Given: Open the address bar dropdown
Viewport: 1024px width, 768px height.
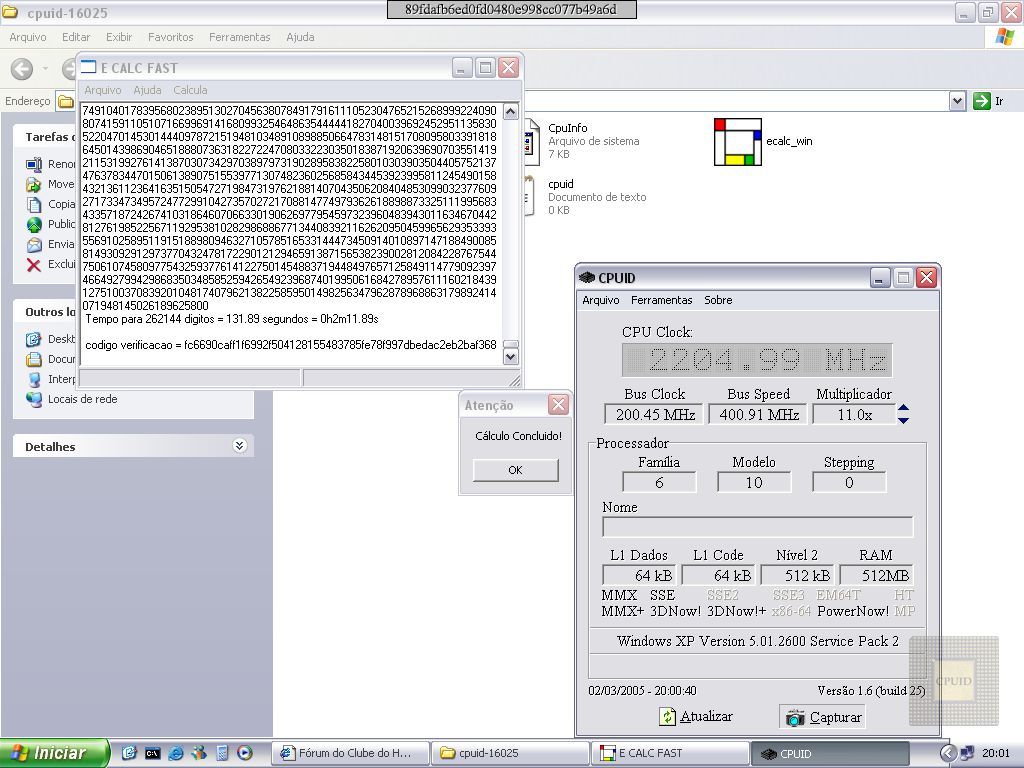Looking at the screenshot, I should (x=957, y=101).
